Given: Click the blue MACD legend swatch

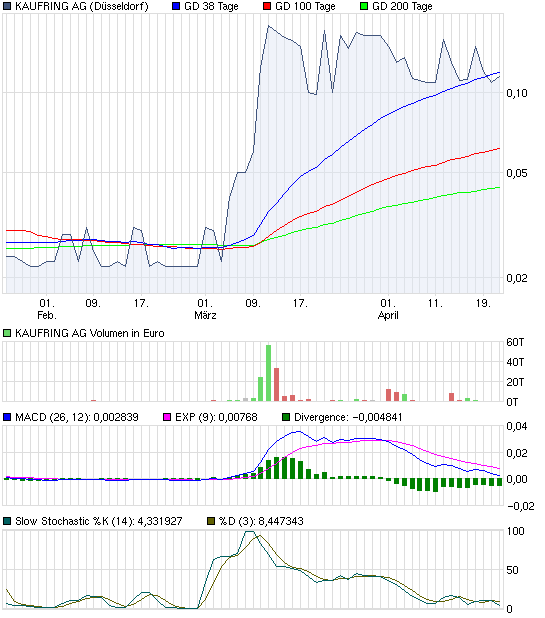Looking at the screenshot, I should [7, 417].
